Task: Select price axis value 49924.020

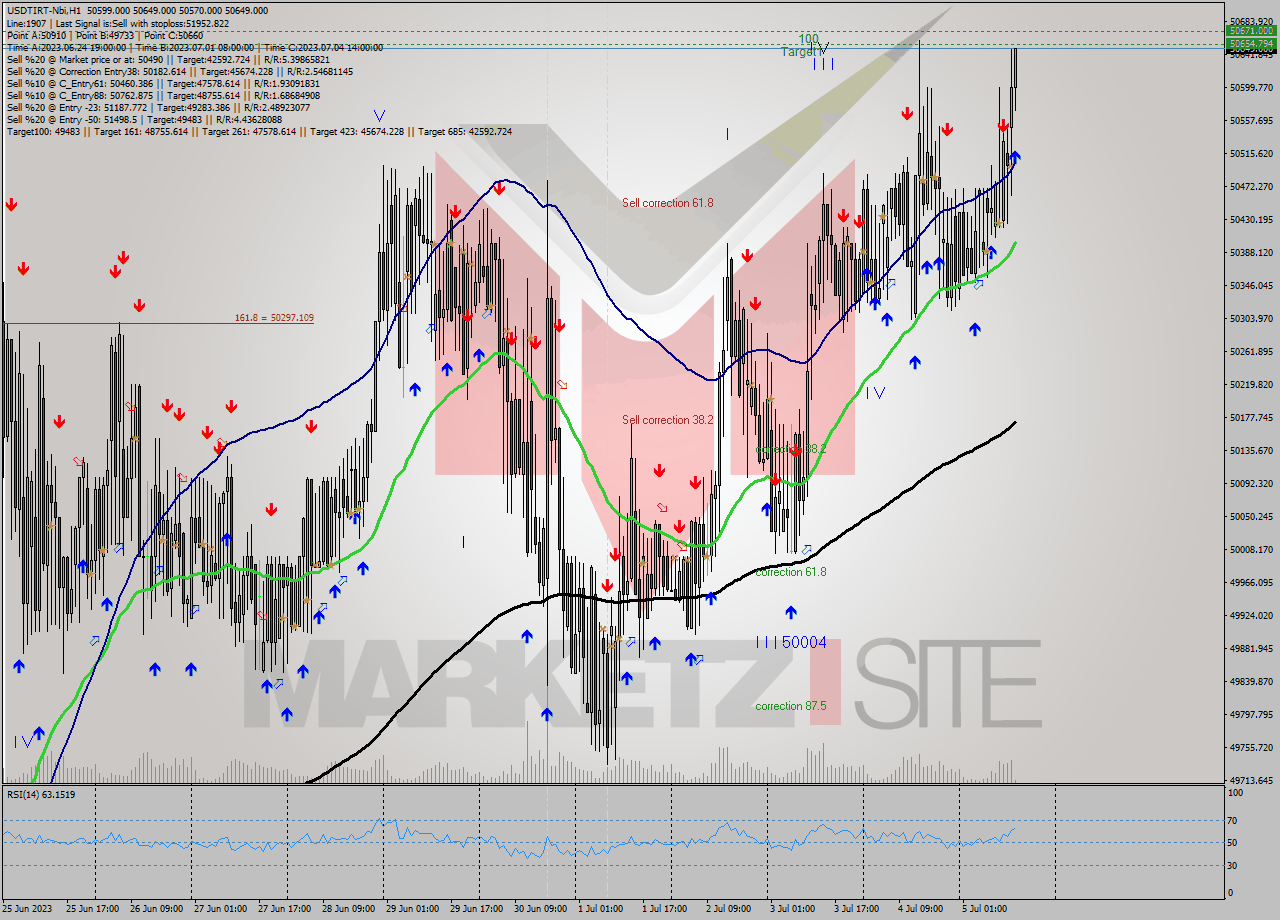Action: point(1251,616)
